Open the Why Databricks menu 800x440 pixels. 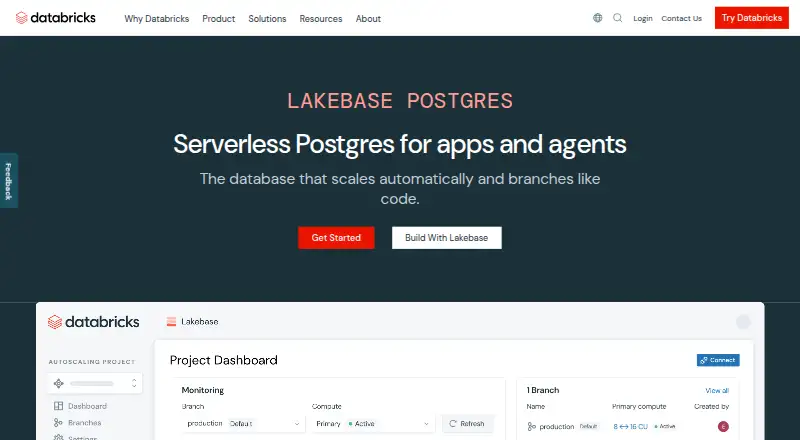(157, 18)
